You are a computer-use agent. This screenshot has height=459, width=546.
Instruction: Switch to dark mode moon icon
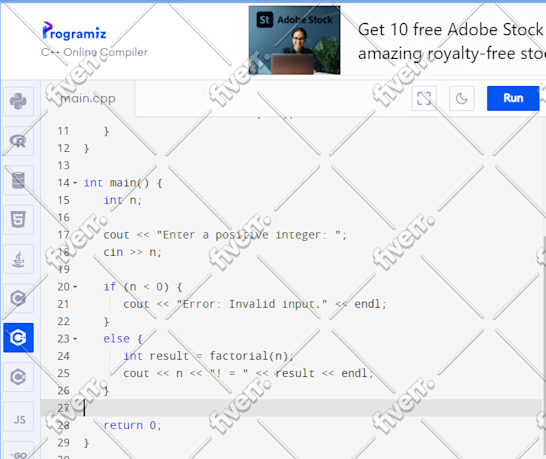coord(461,98)
